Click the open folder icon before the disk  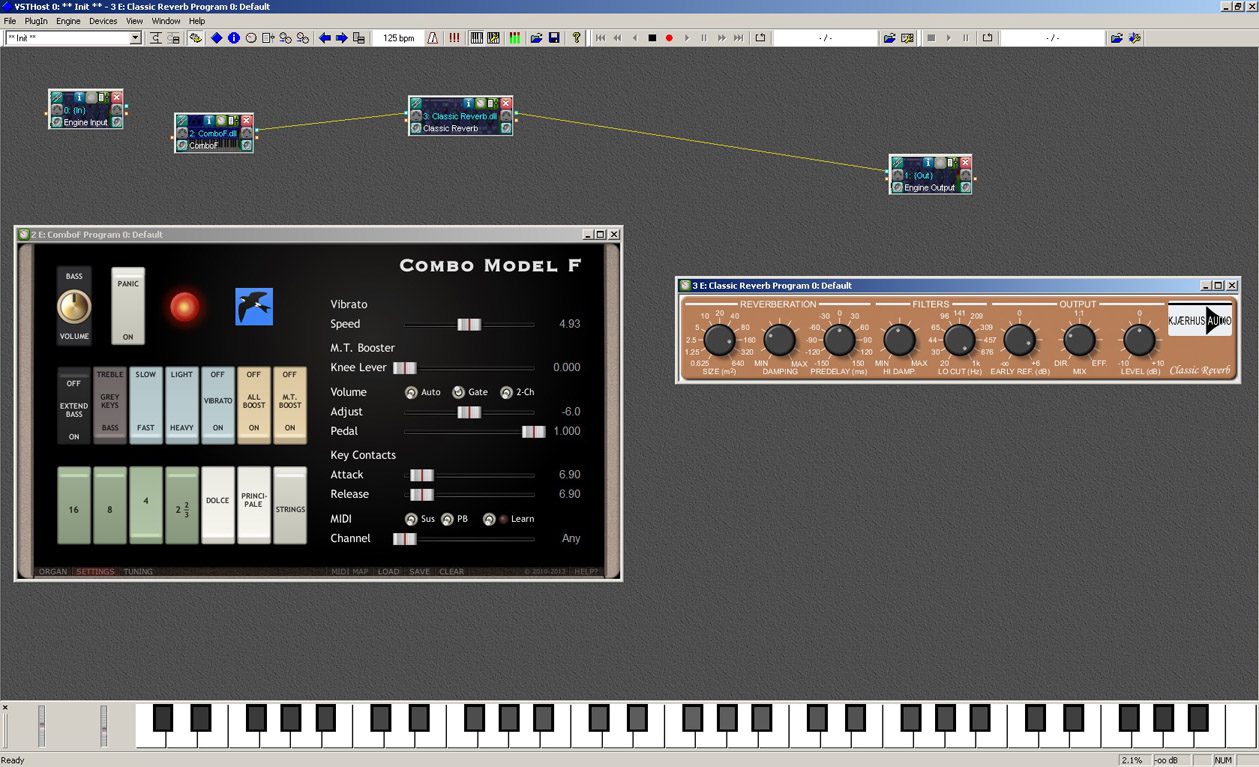[x=537, y=38]
